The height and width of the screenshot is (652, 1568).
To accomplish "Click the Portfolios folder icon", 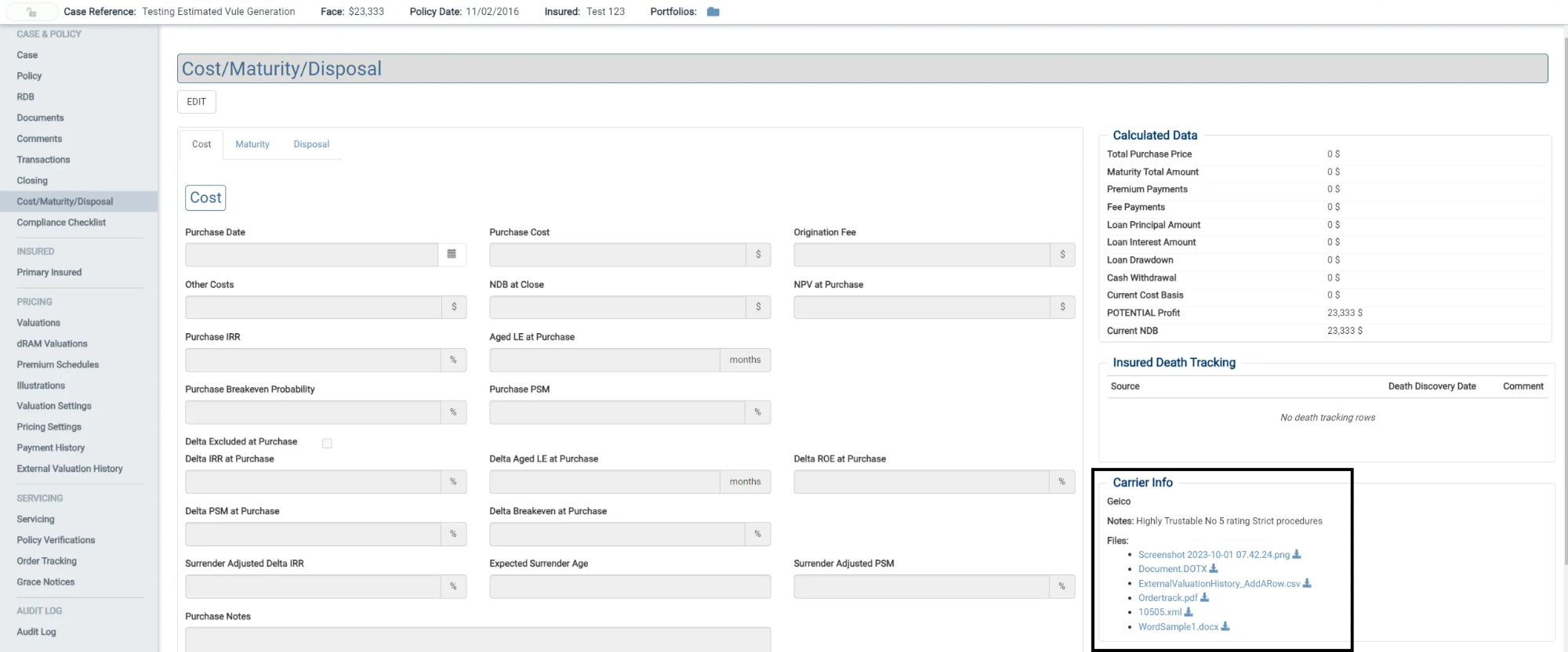I will 713,12.
